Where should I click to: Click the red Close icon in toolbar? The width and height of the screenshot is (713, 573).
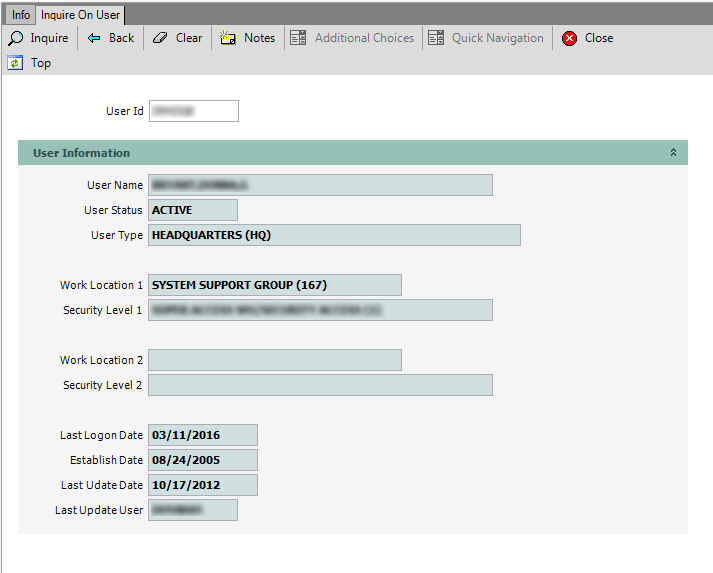tap(570, 38)
